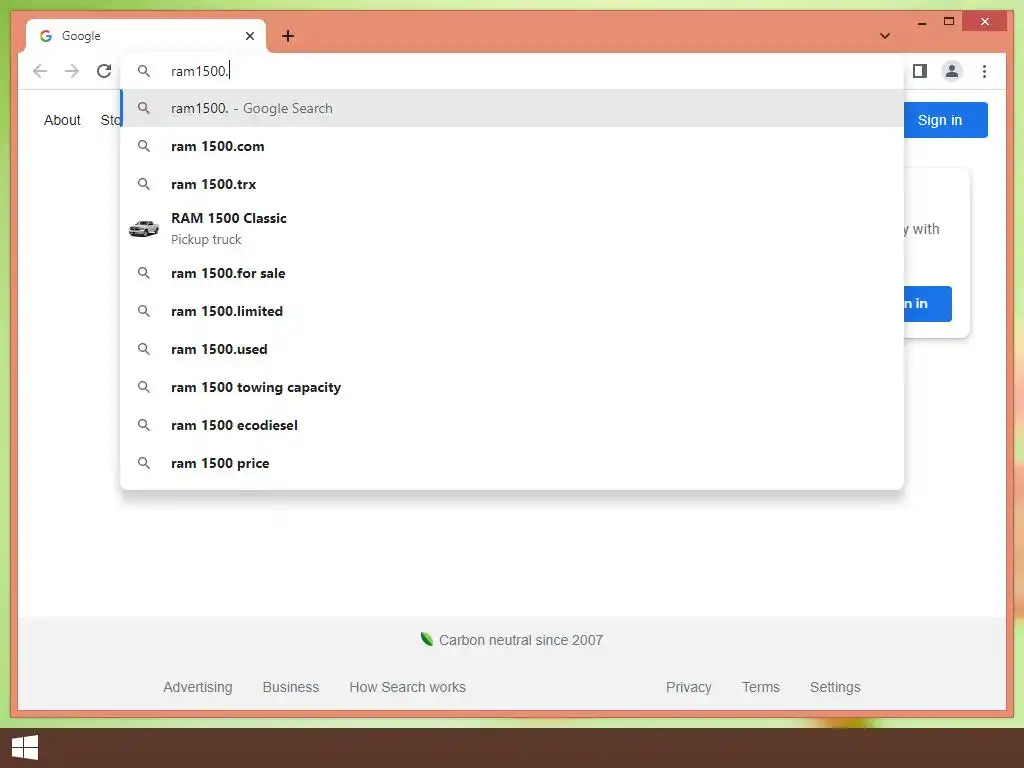Open the Privacy footer link
The height and width of the screenshot is (768, 1024).
(688, 687)
